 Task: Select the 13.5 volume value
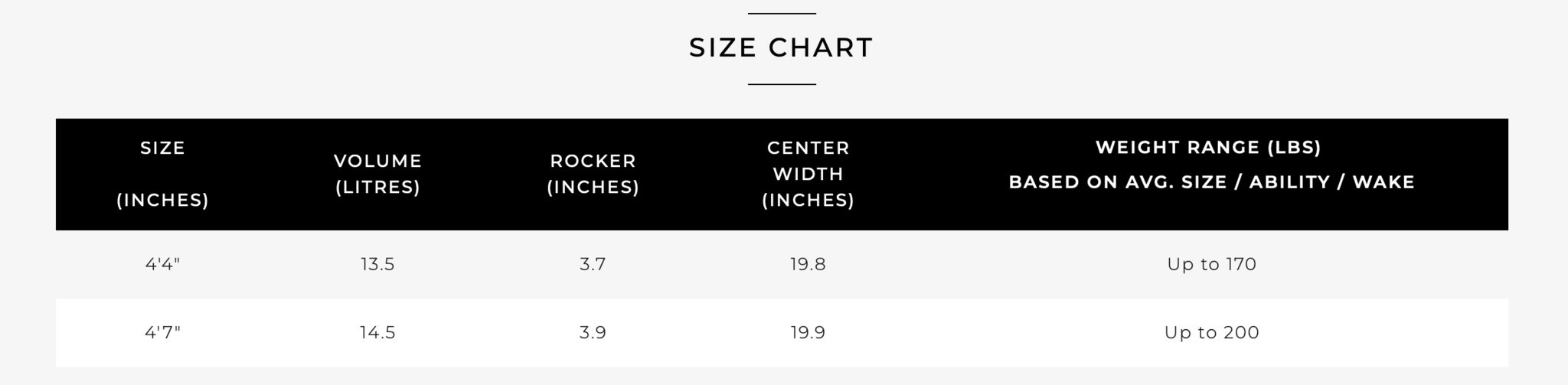[x=377, y=264]
